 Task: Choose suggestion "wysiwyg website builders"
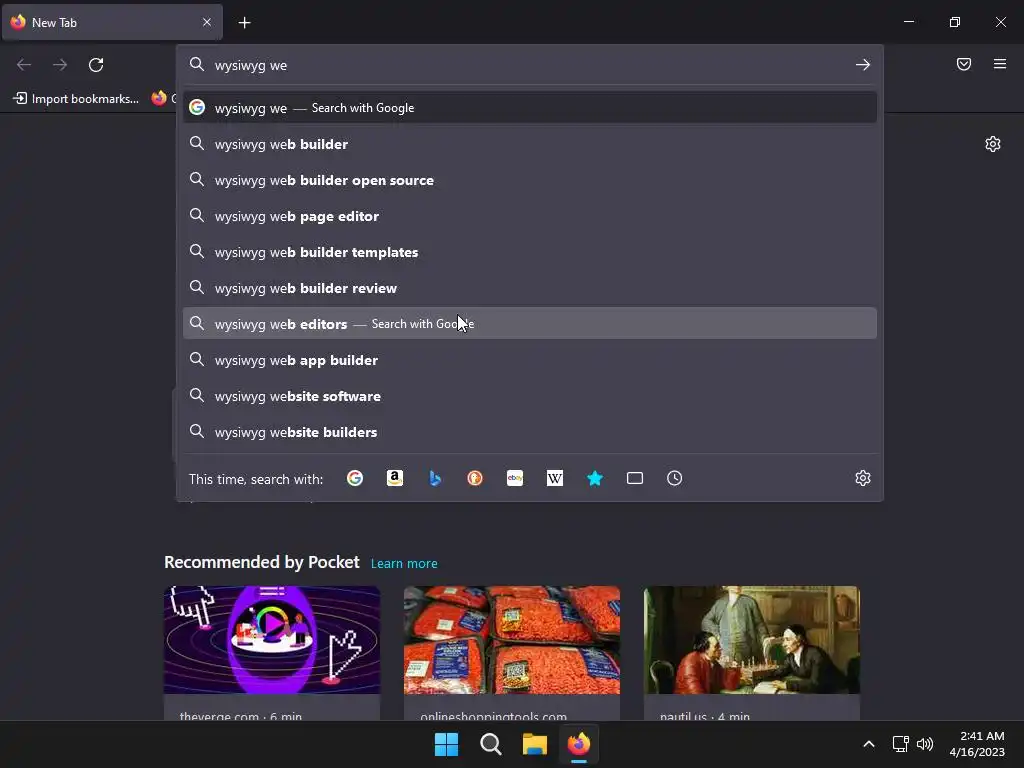point(530,432)
